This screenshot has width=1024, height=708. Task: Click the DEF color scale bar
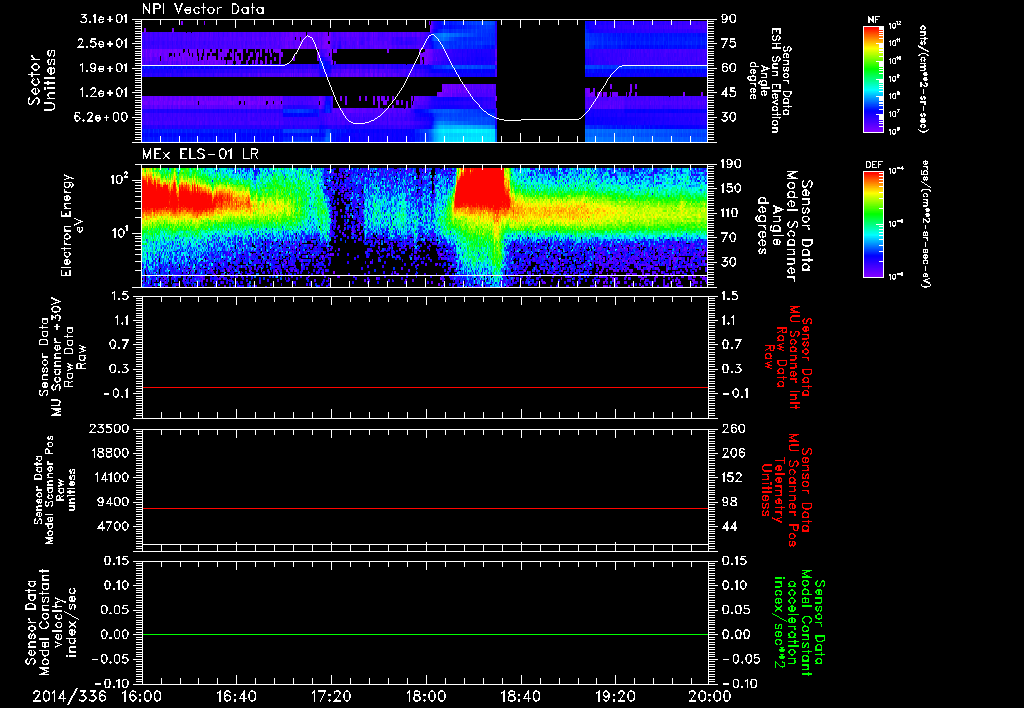pos(874,224)
